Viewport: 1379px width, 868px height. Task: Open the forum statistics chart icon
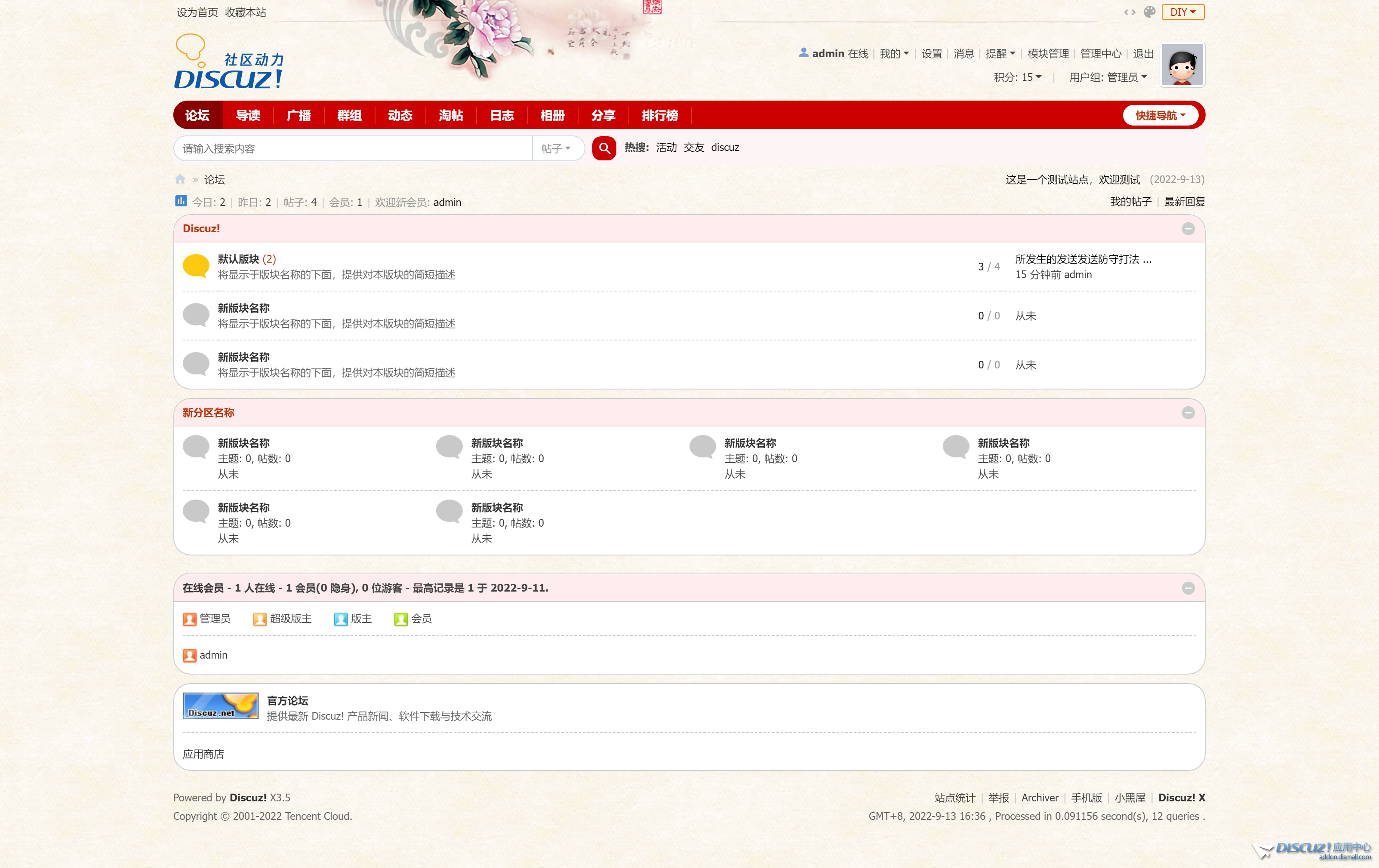tap(180, 201)
